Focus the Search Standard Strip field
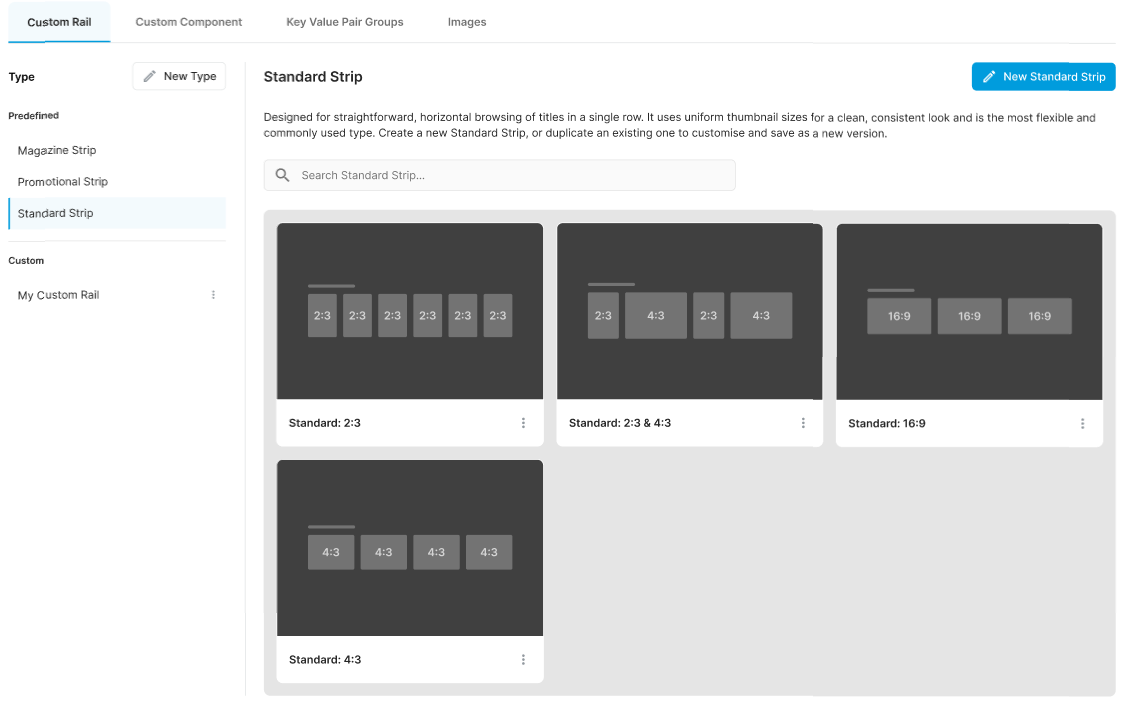 click(510, 175)
